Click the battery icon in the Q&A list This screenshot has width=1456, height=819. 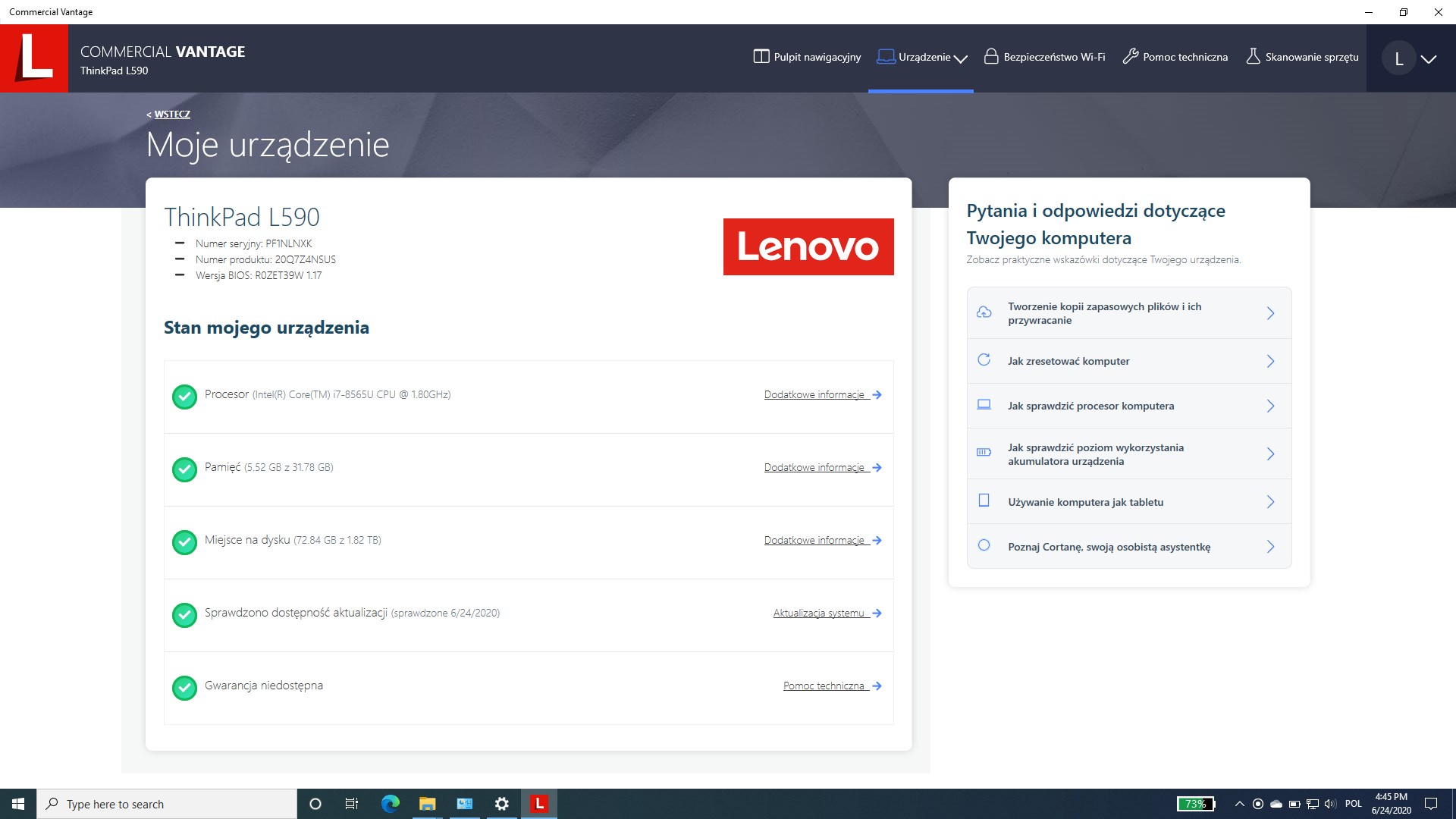coord(984,453)
